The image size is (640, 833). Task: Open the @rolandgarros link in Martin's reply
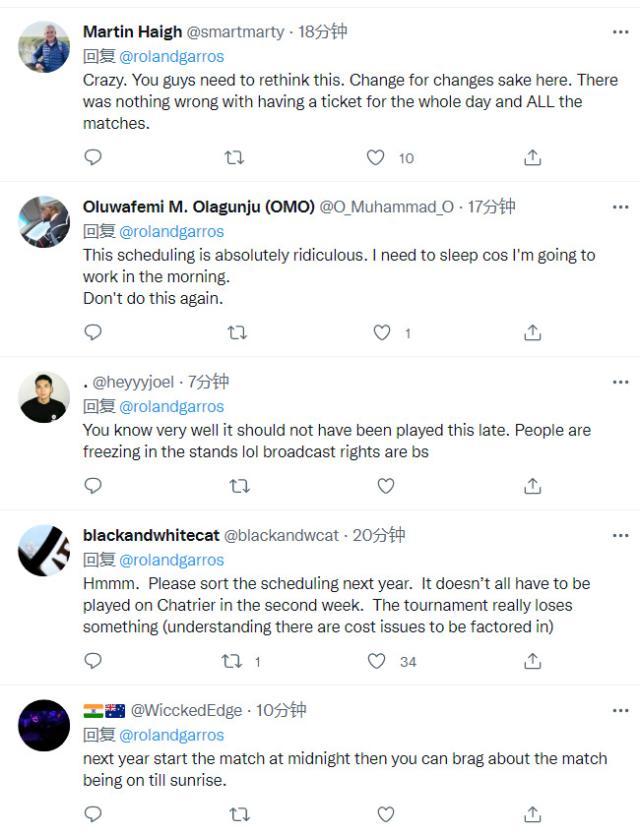coord(171,56)
